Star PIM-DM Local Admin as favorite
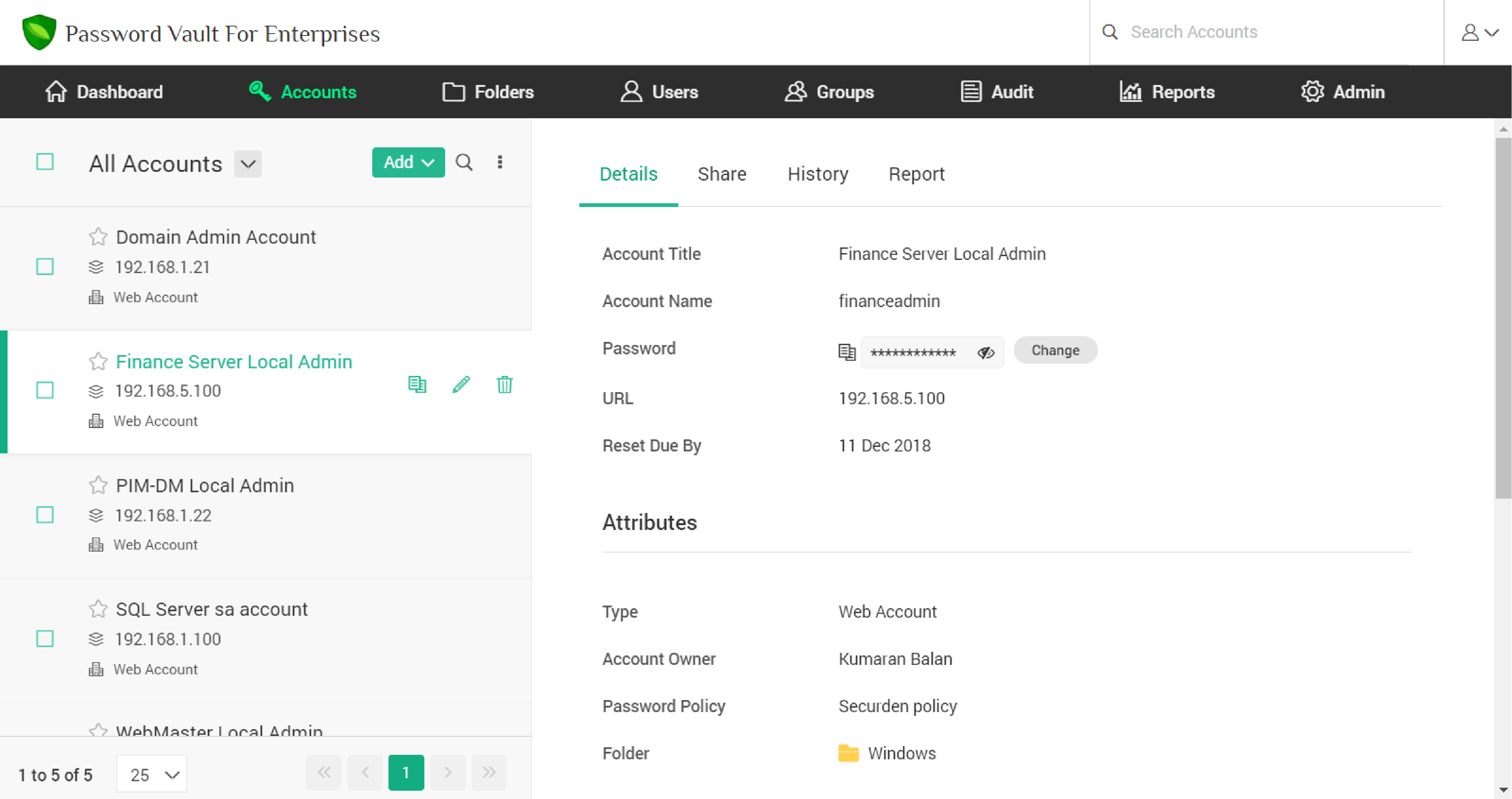This screenshot has width=1512, height=799. click(97, 485)
